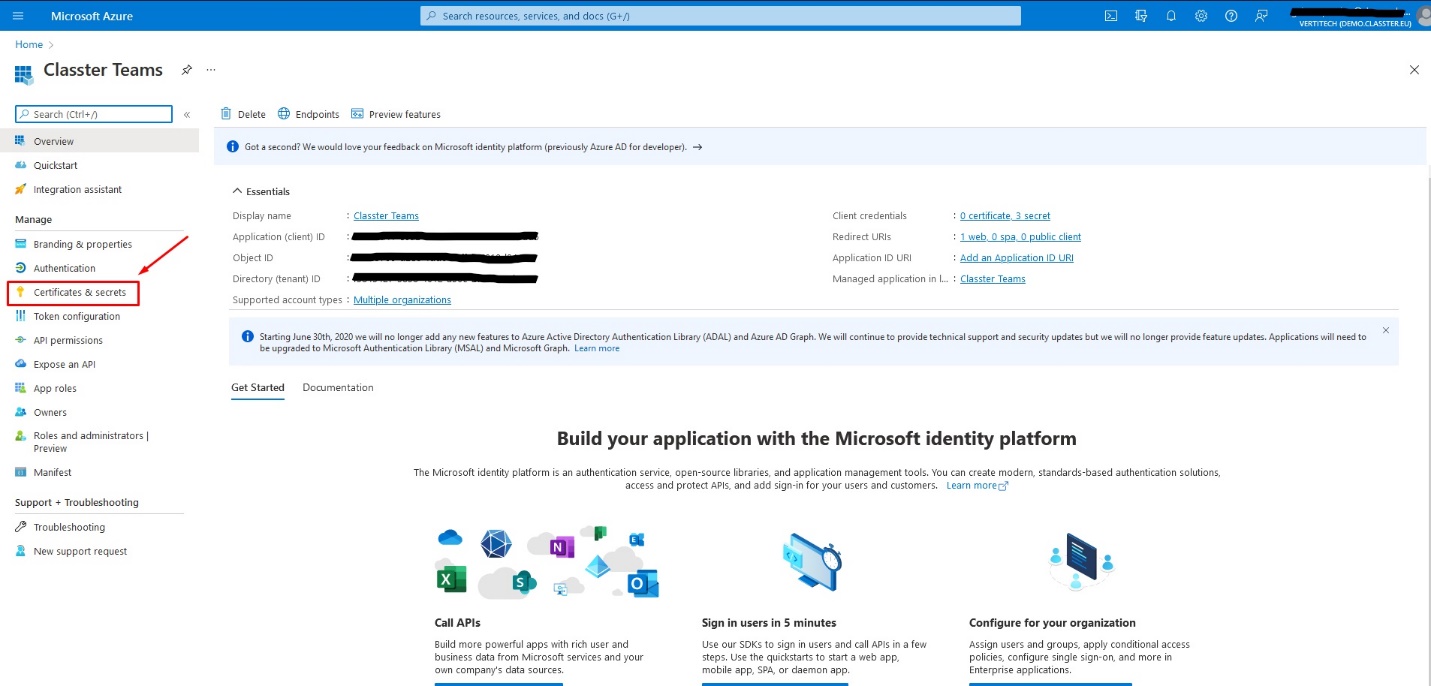The width and height of the screenshot is (1431, 686).
Task: Click the Feedback icon in the top bar
Action: pos(1261,16)
